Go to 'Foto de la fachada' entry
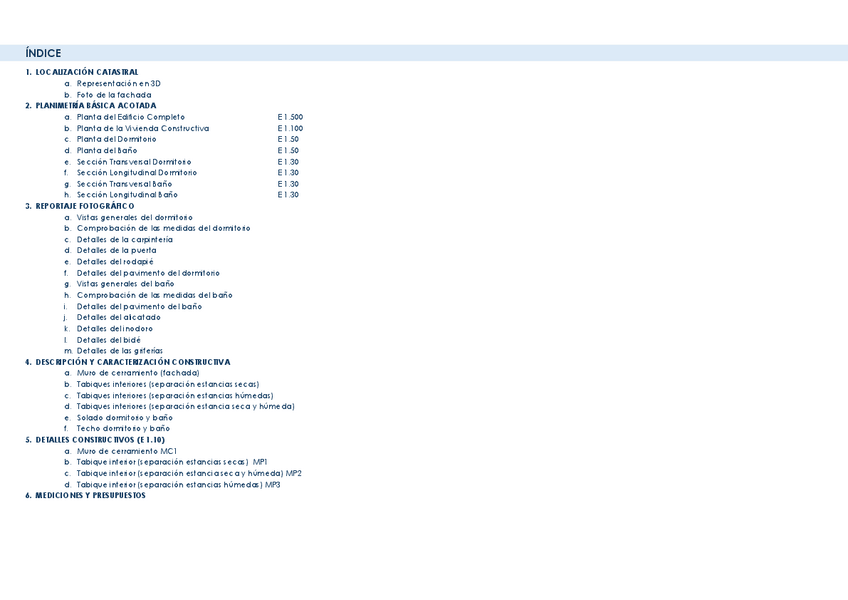The height and width of the screenshot is (600, 848). [x=114, y=95]
